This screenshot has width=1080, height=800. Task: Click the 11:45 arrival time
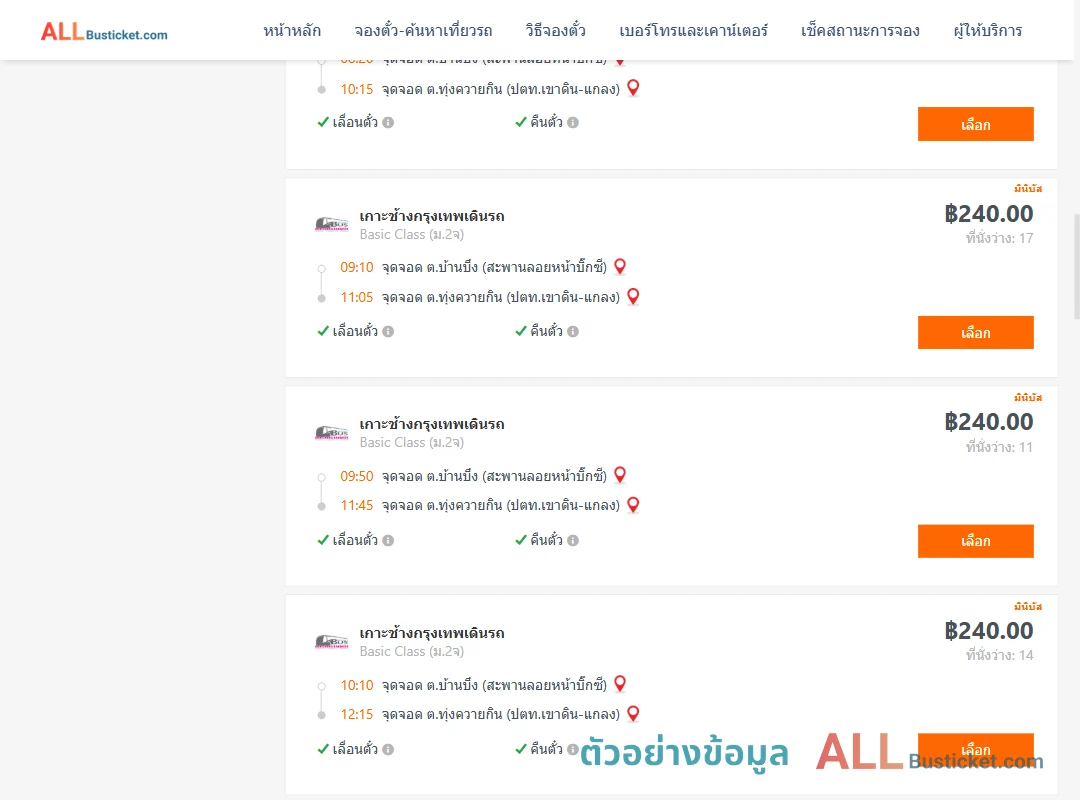tap(357, 506)
